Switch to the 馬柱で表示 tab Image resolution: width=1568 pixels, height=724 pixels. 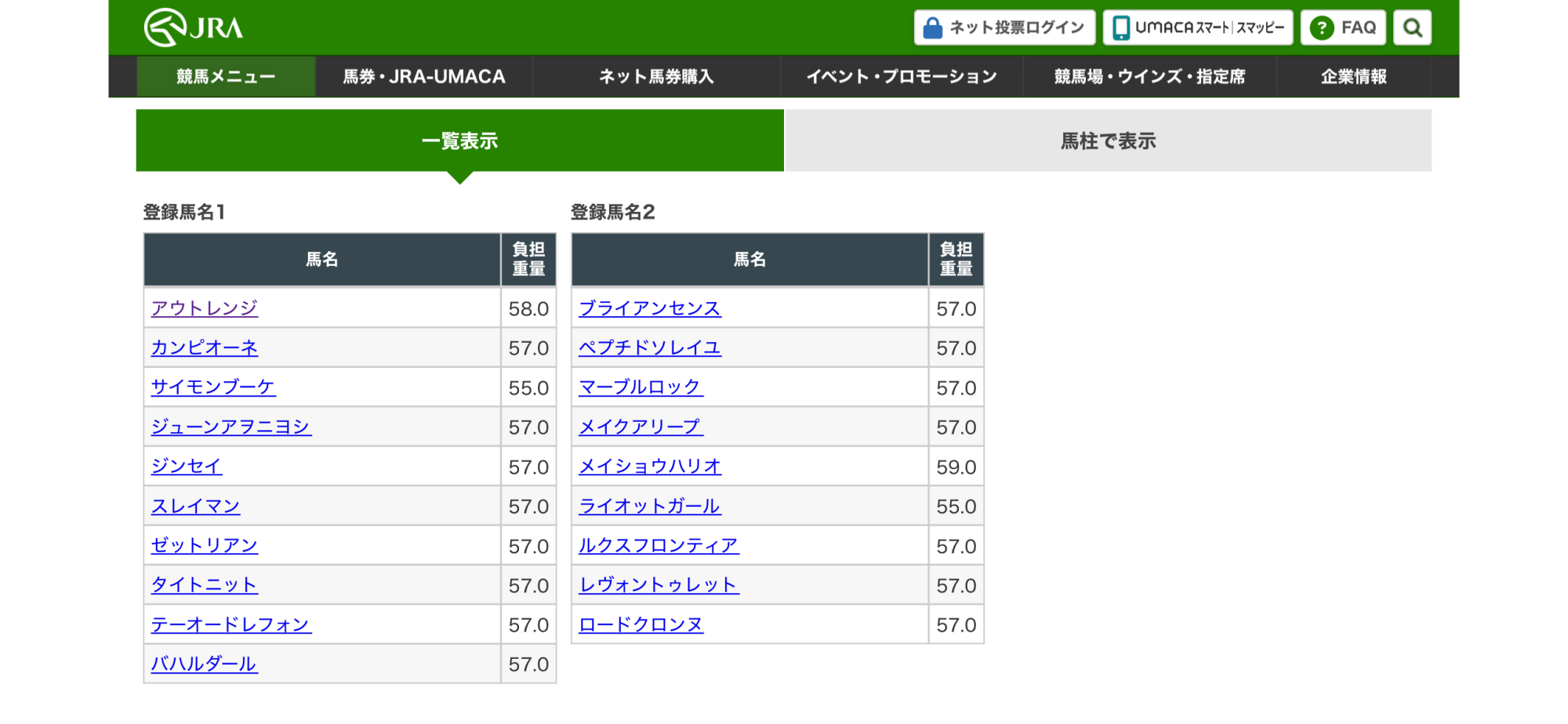(x=1108, y=141)
